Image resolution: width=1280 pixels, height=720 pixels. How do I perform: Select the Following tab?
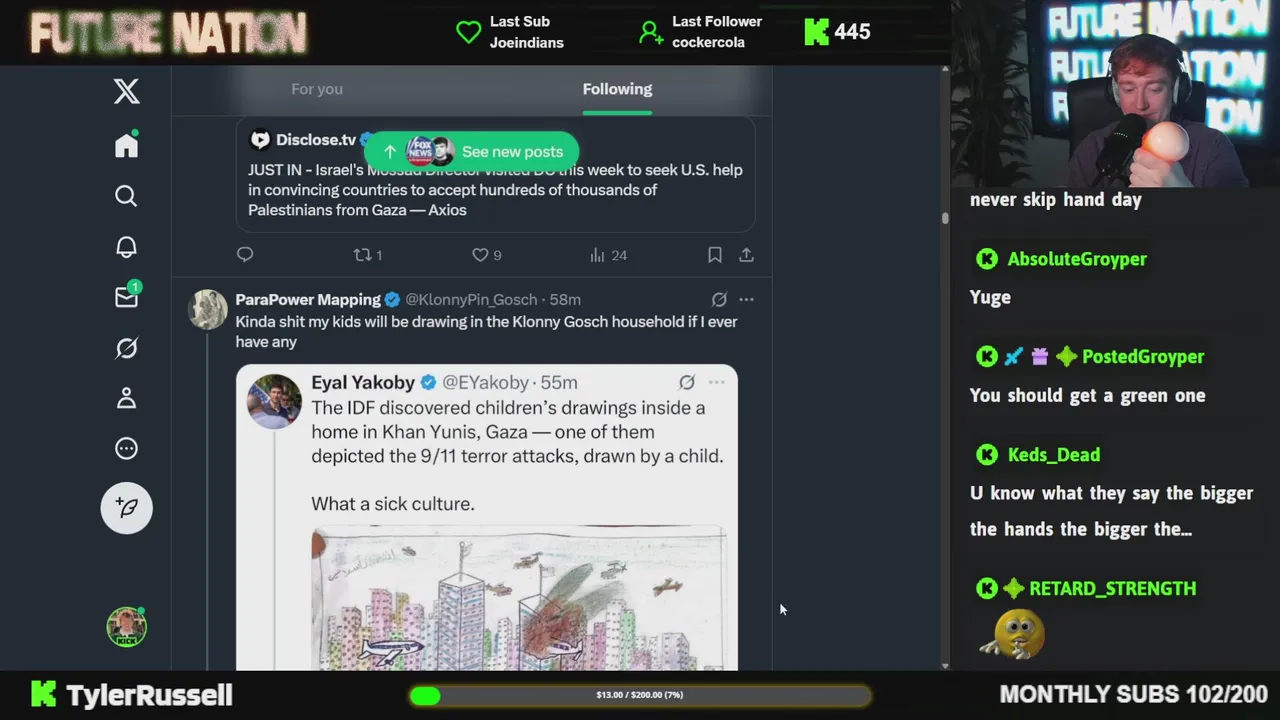617,89
